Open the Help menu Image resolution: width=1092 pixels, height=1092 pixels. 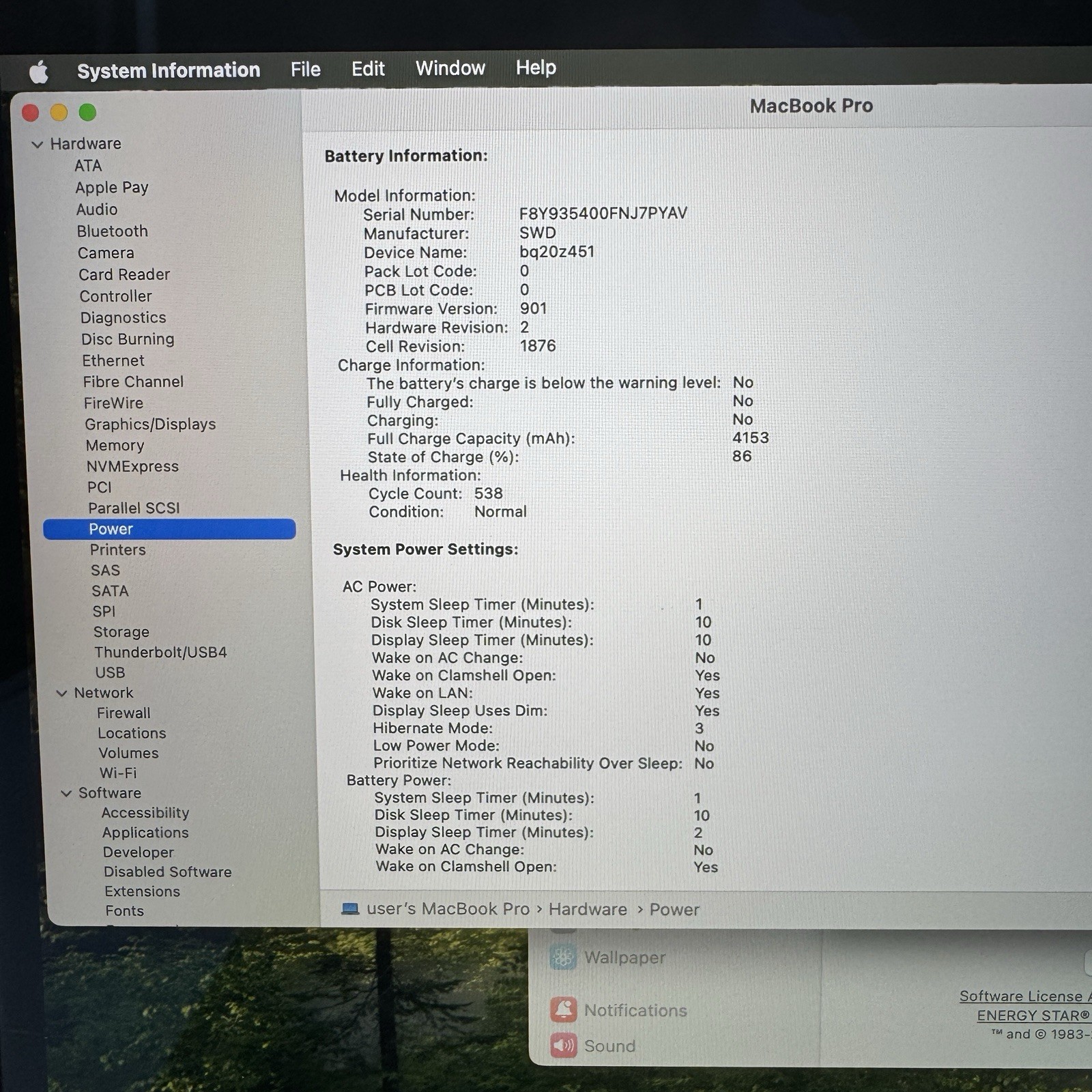[x=536, y=67]
